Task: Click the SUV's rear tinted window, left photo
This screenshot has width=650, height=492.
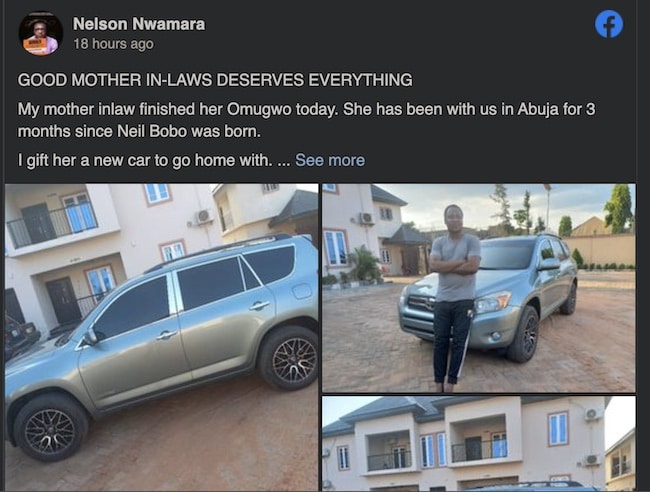Action: pos(269,265)
